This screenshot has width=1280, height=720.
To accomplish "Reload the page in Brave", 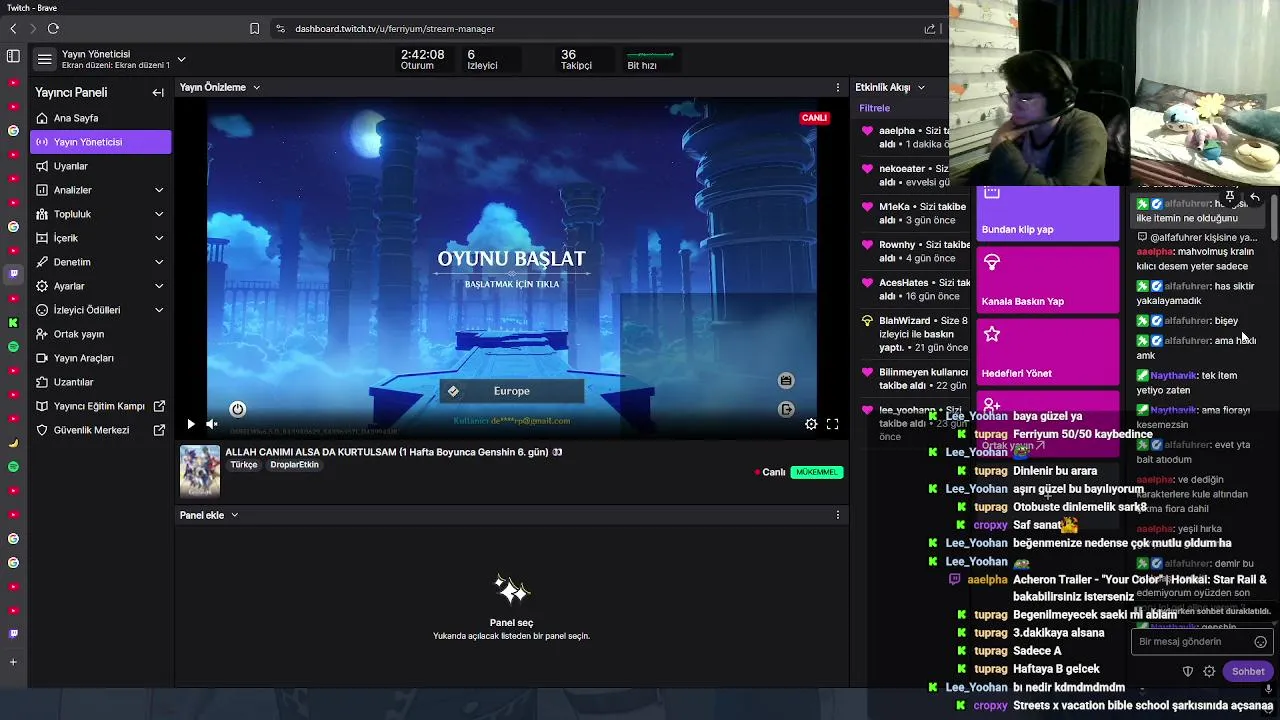I will coord(53,29).
